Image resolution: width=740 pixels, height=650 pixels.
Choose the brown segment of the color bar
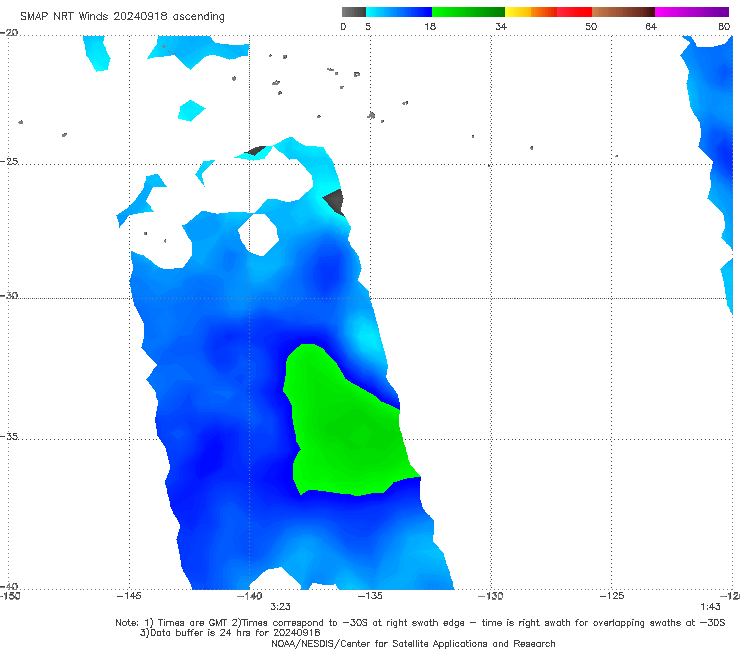coord(623,12)
